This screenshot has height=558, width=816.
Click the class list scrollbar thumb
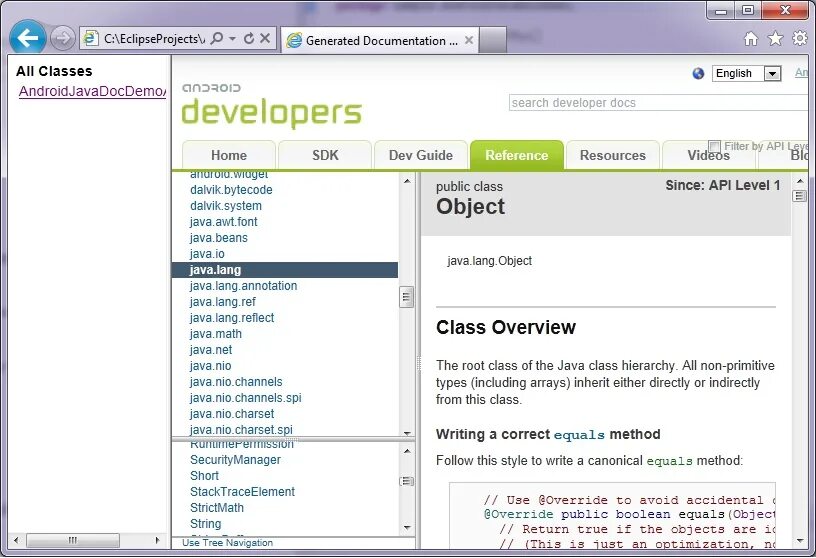(x=407, y=481)
